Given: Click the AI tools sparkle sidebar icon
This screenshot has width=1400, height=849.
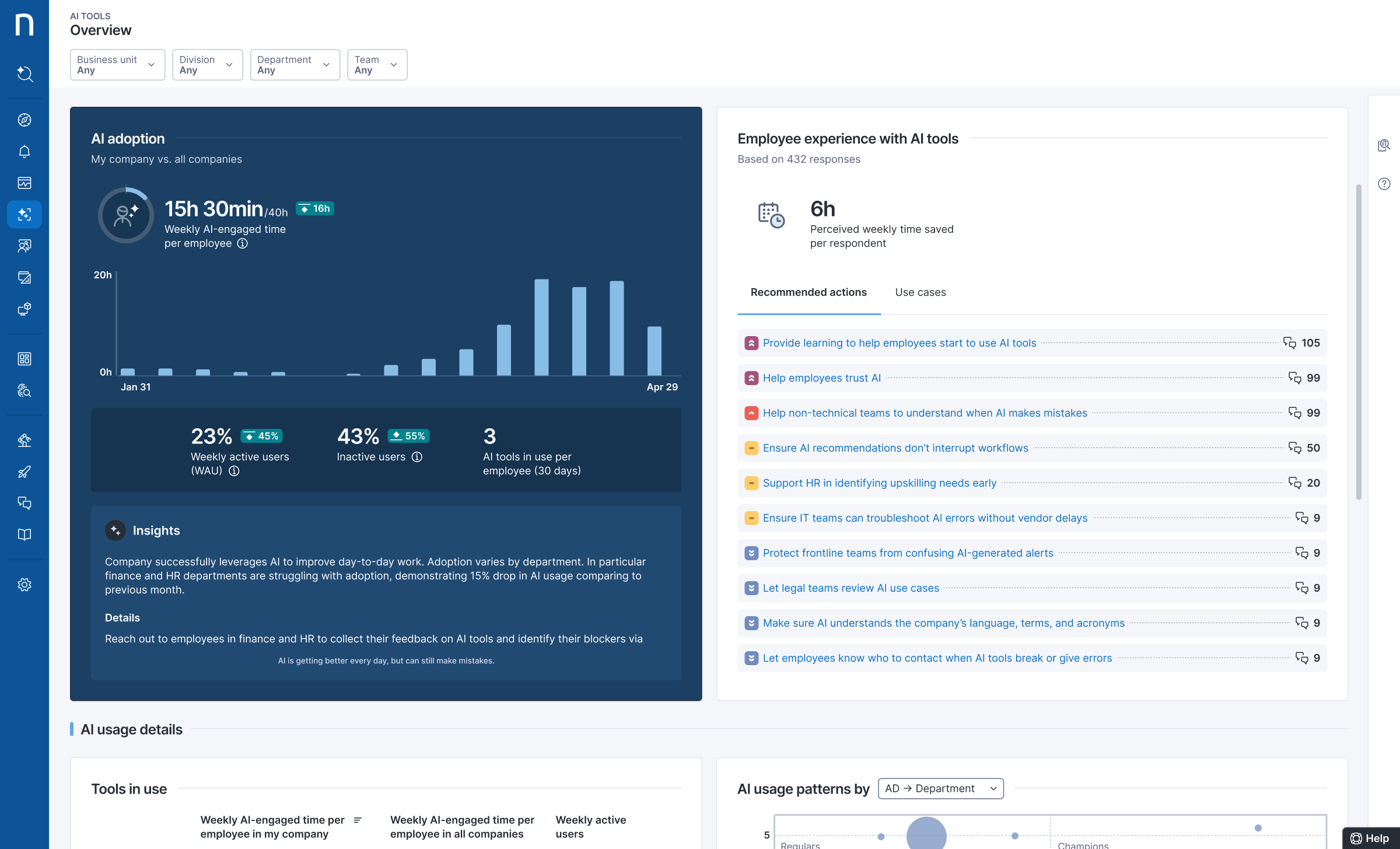Looking at the screenshot, I should 24,215.
